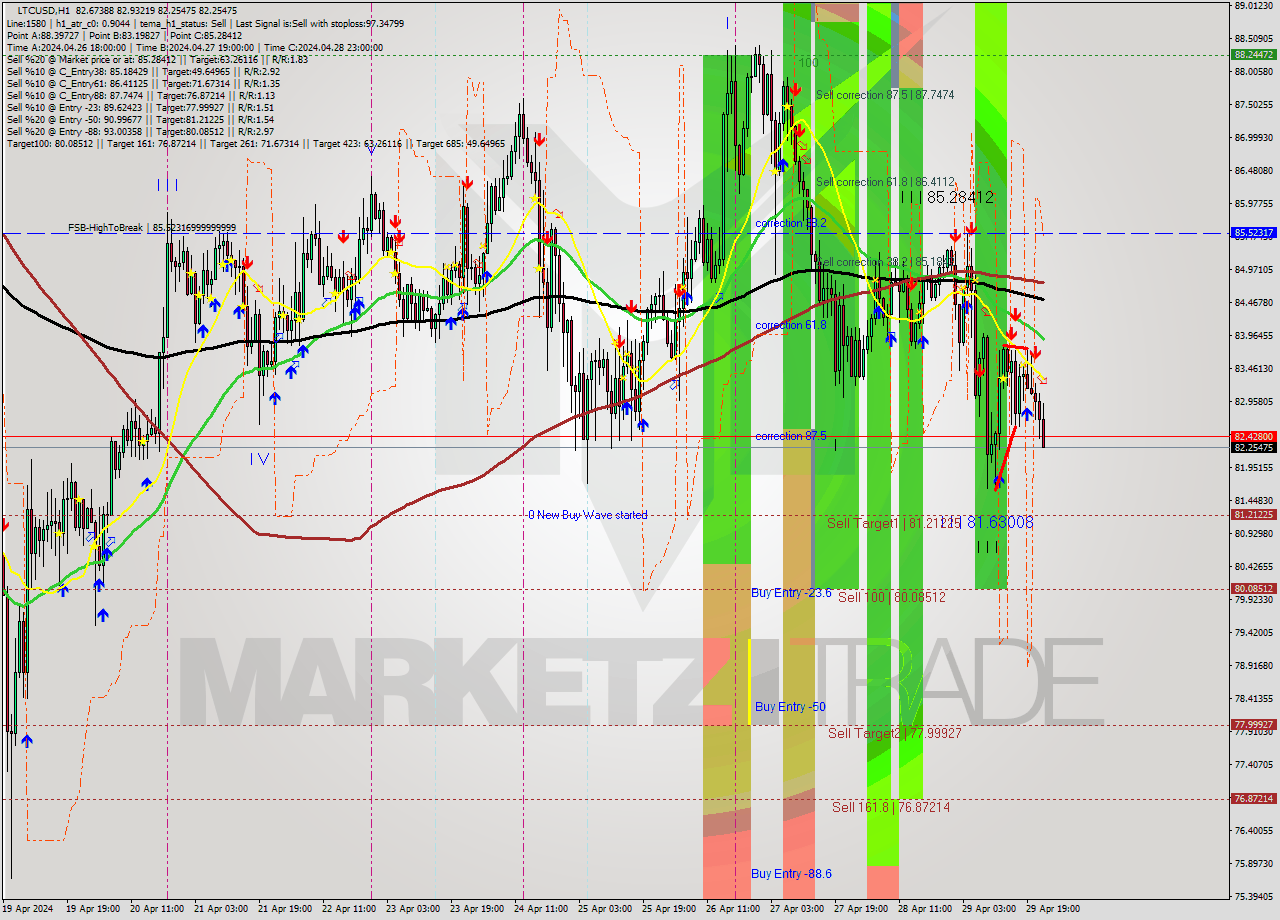The width and height of the screenshot is (1280, 920).
Task: Click the '29 Apr 19:00' time axis label
Action: tap(1053, 909)
